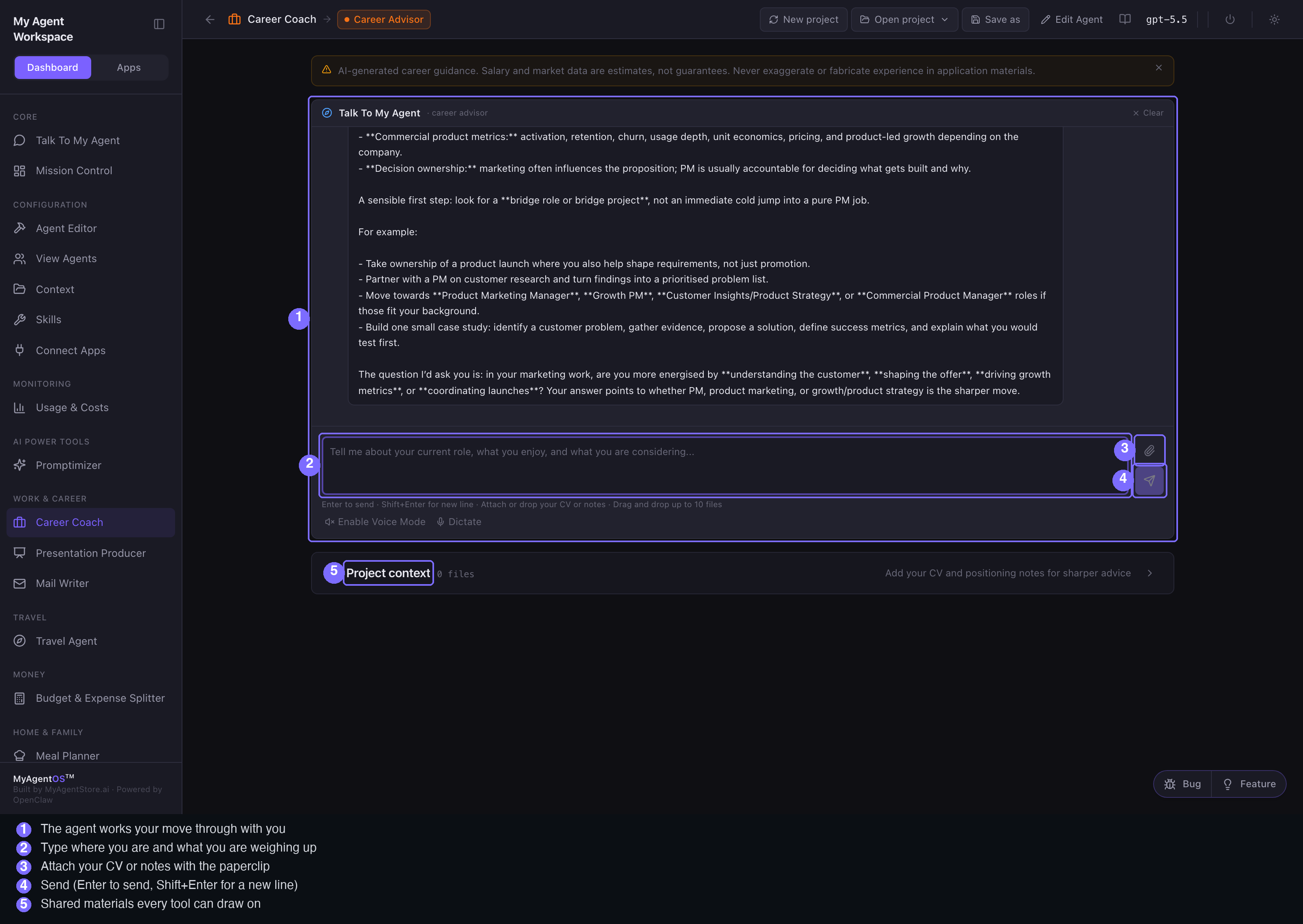The height and width of the screenshot is (924, 1303).
Task: Start Dictate microphone
Action: tap(458, 522)
